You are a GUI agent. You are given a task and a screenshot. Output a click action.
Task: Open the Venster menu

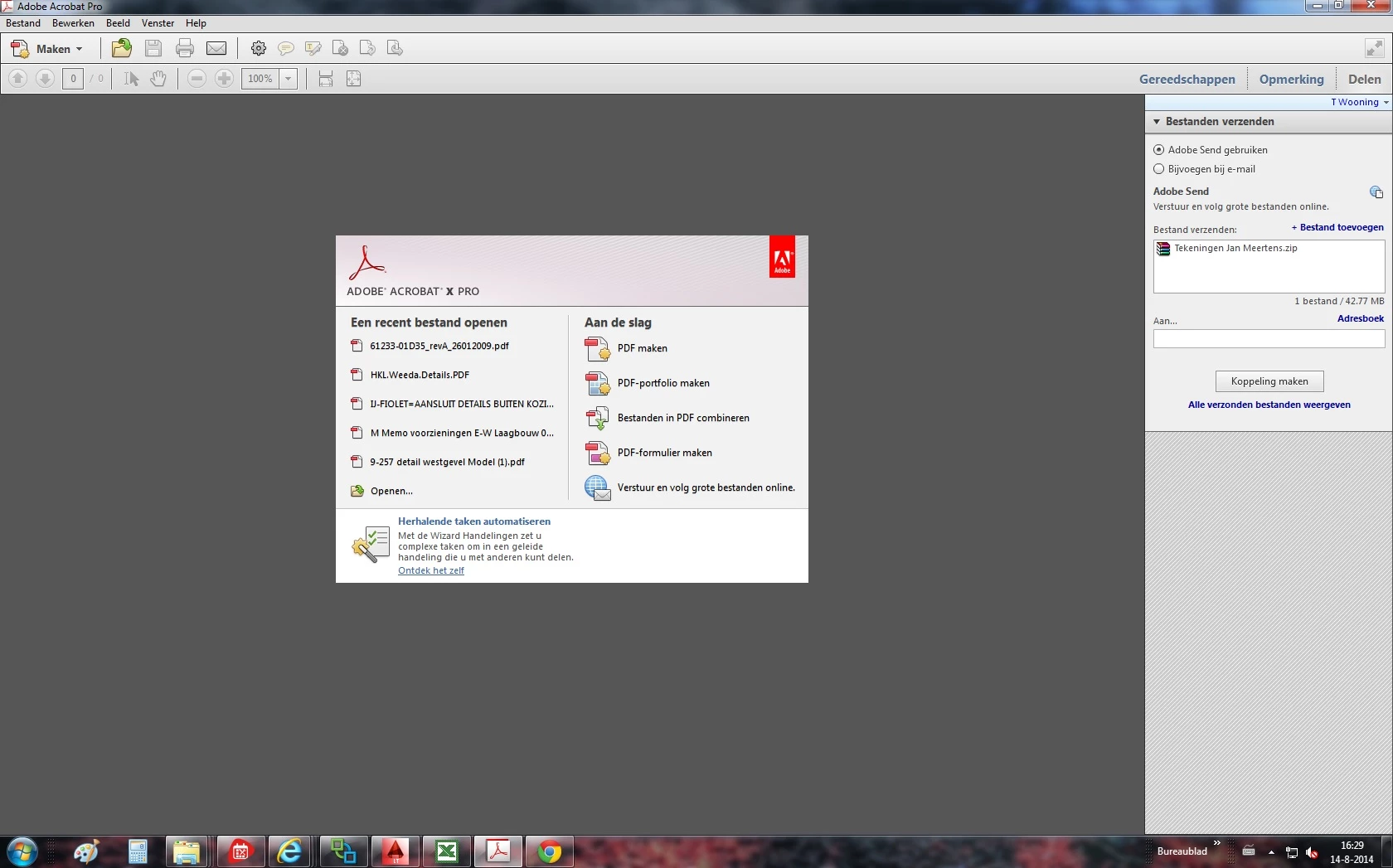click(158, 23)
